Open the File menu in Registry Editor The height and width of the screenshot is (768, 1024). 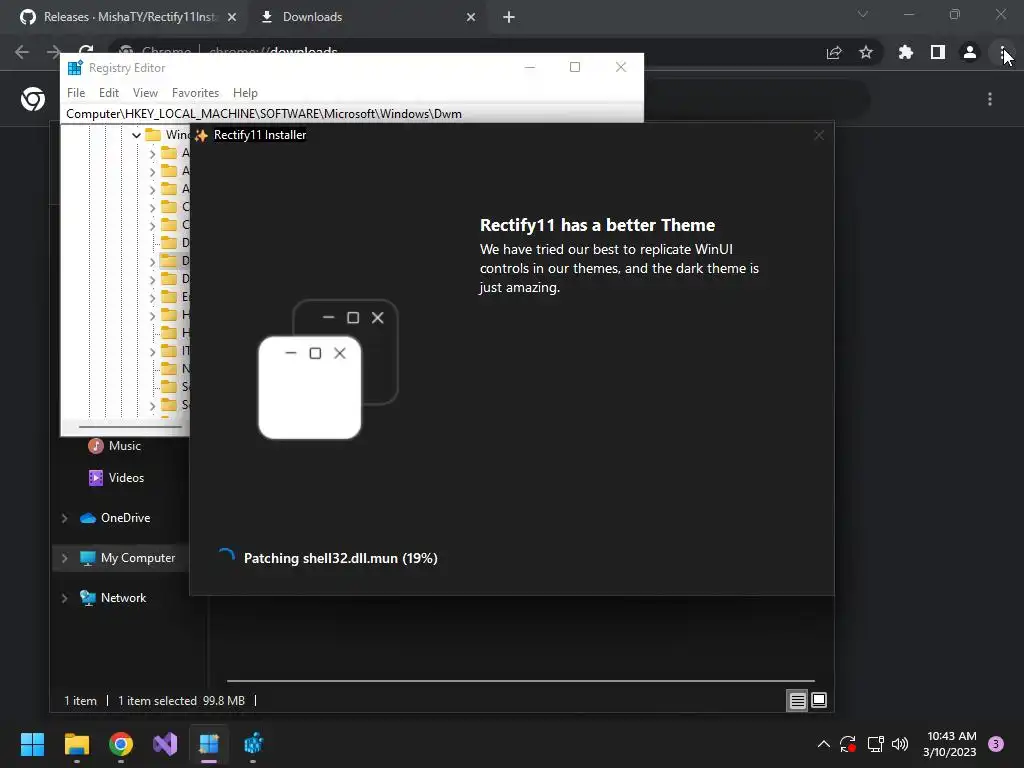76,93
